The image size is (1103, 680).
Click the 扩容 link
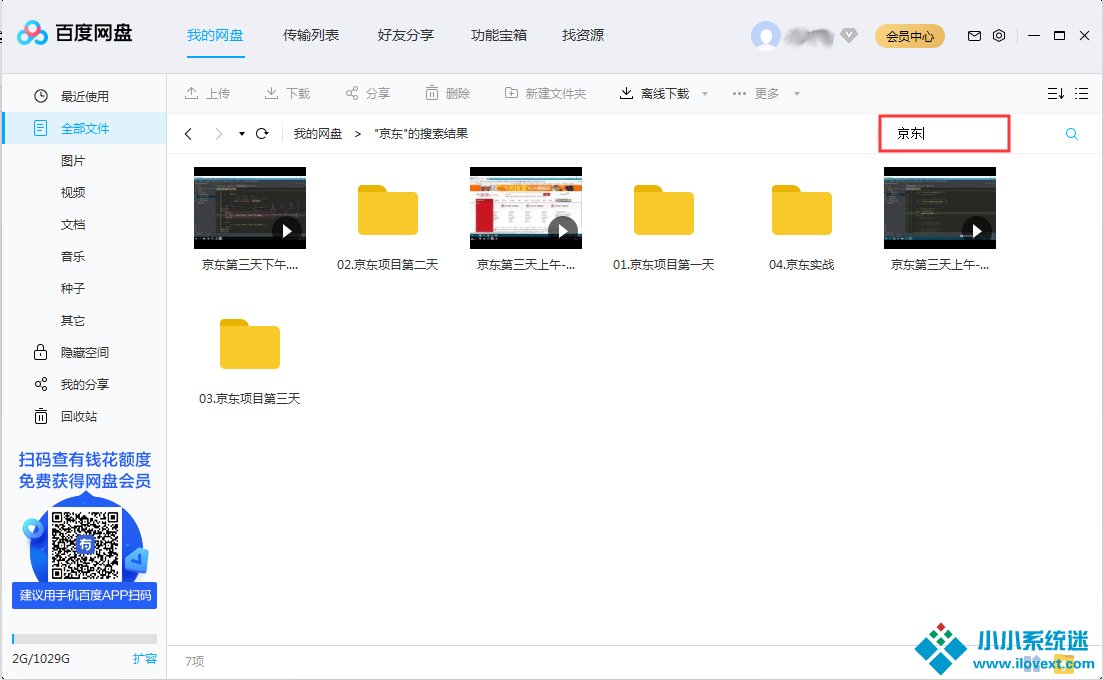click(145, 659)
